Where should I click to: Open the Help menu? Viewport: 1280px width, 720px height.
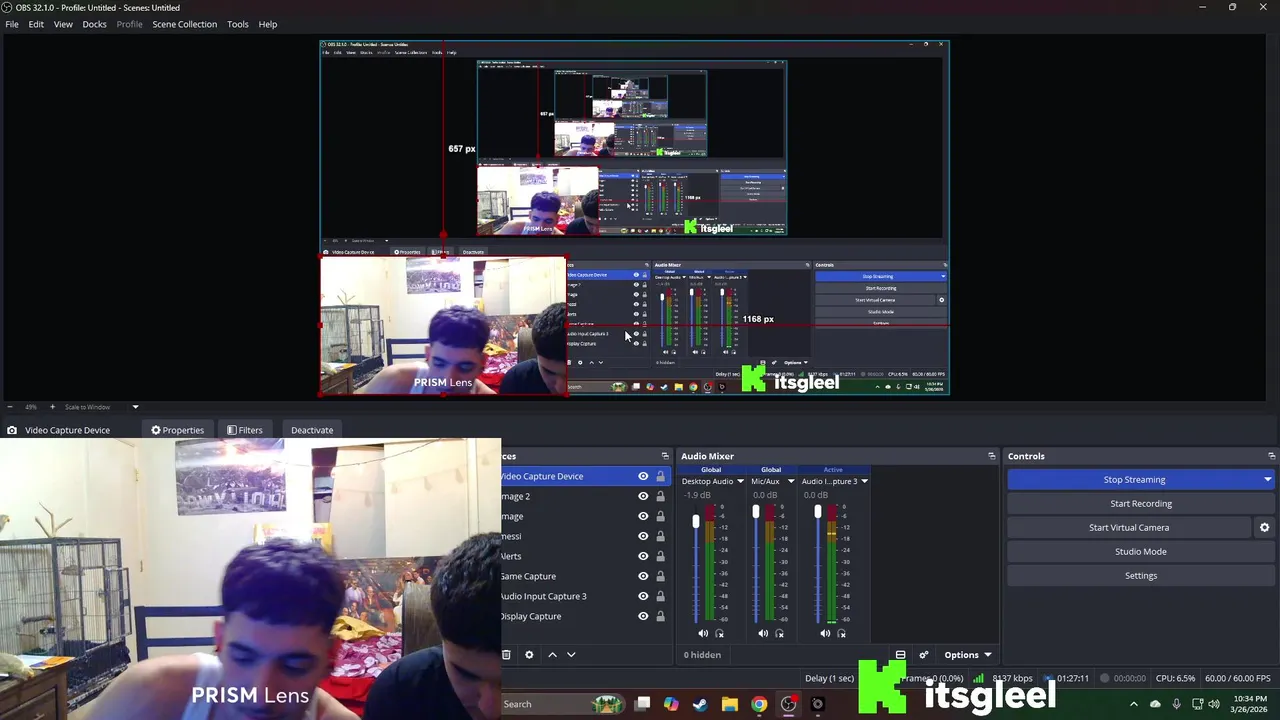[x=268, y=24]
